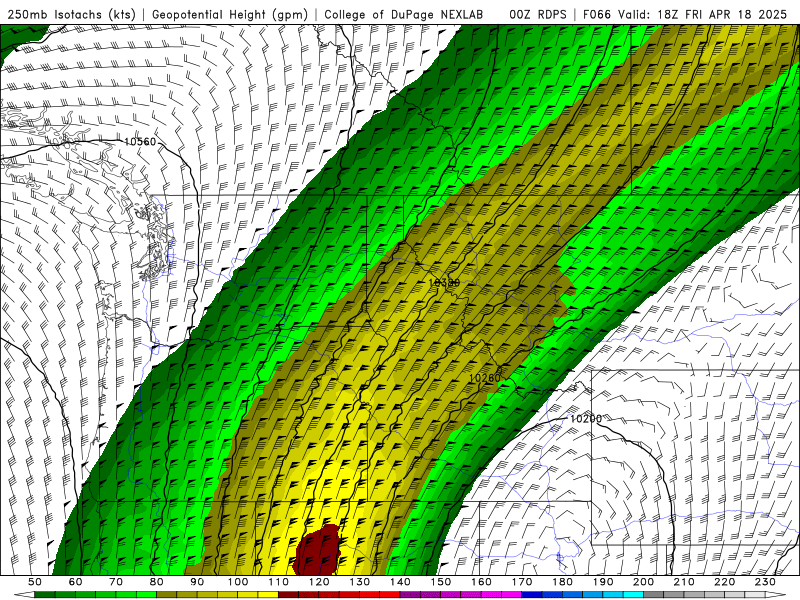Click the right arrow end of color bar
This screenshot has height=600, width=800.
tap(776, 595)
